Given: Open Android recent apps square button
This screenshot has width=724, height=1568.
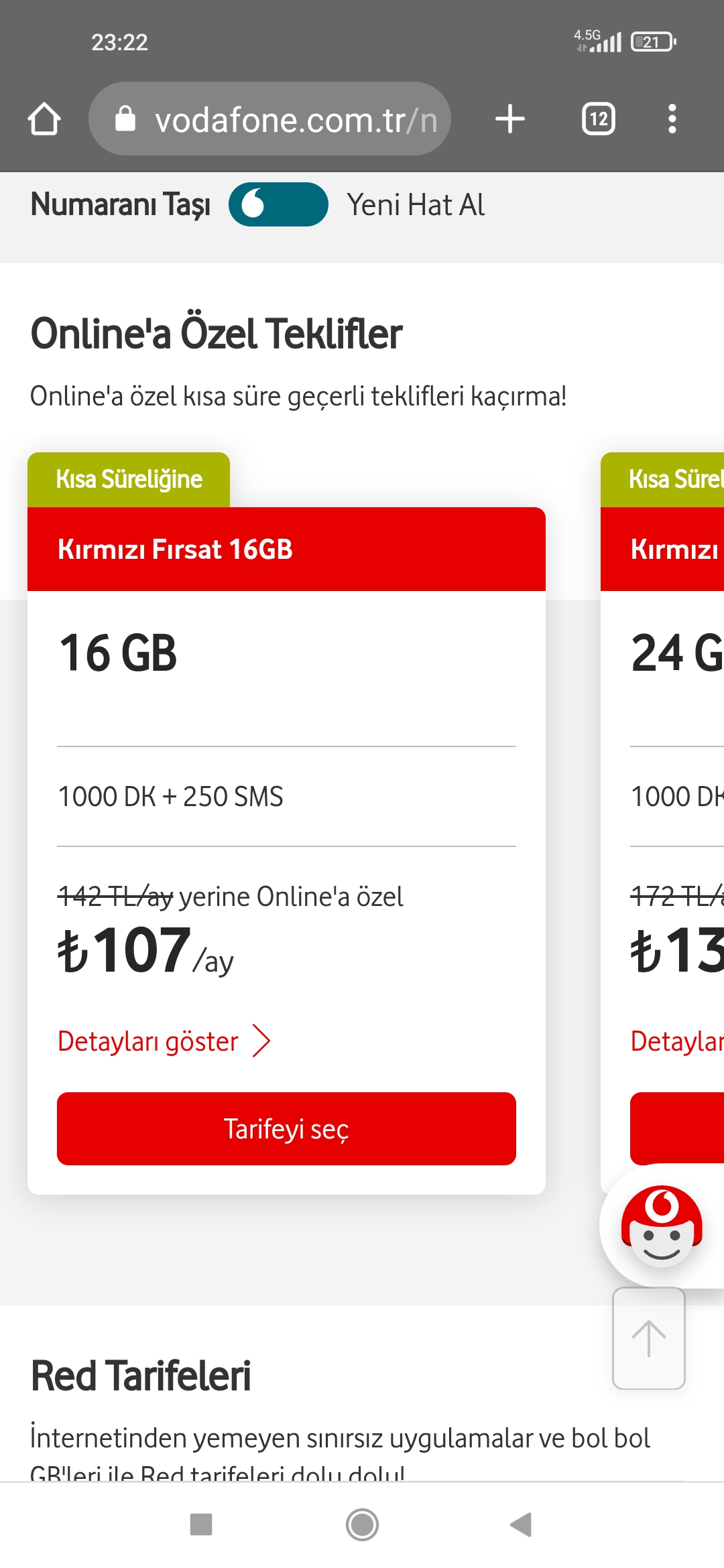Looking at the screenshot, I should pyautogui.click(x=201, y=1524).
